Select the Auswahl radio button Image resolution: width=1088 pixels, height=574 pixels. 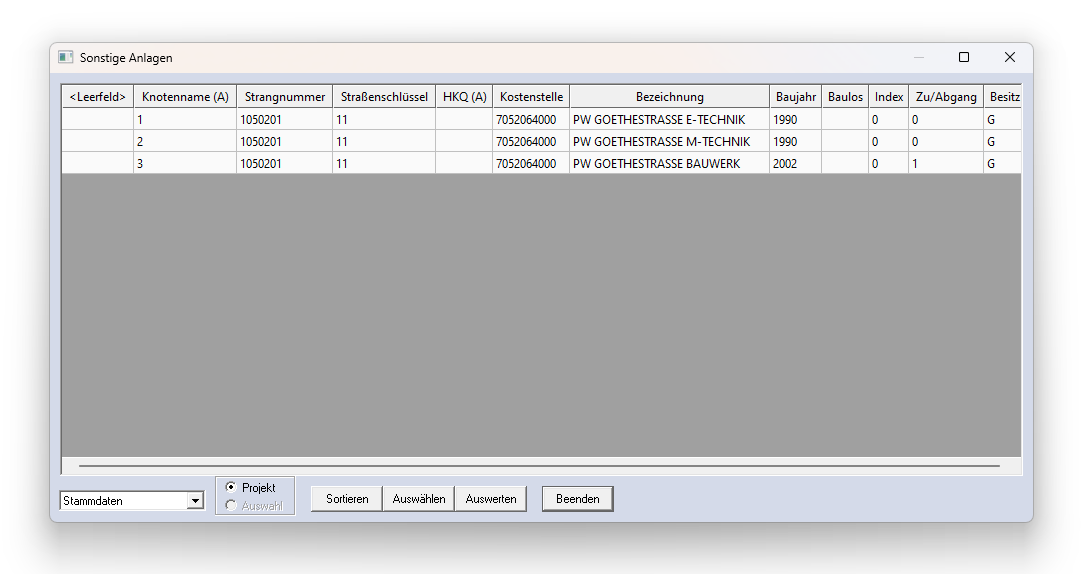(x=232, y=506)
